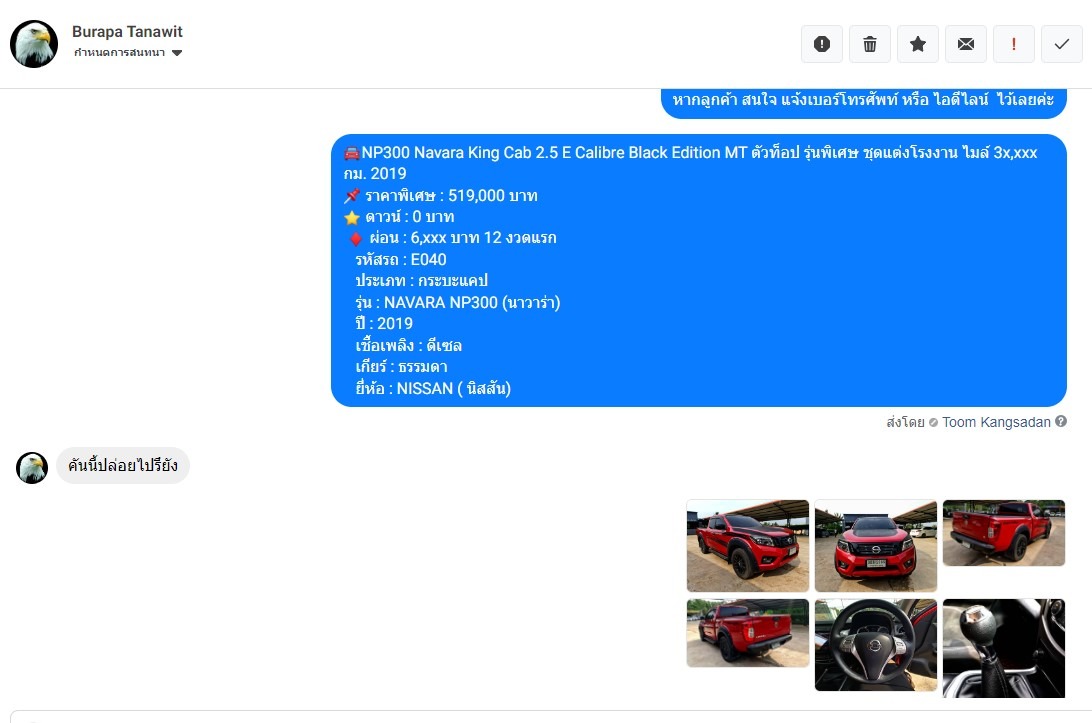Click small eagle avatar beside customer message

(x=32, y=467)
